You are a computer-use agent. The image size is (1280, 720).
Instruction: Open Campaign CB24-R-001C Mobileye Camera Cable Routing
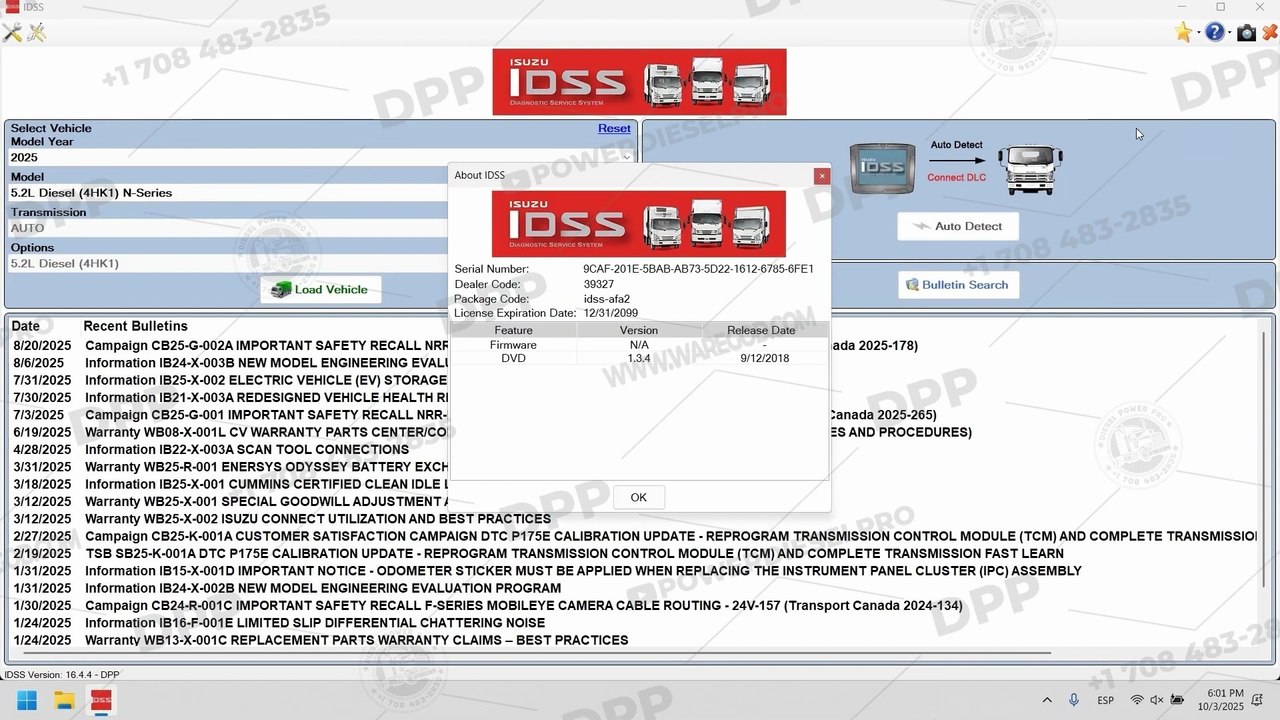click(x=488, y=605)
